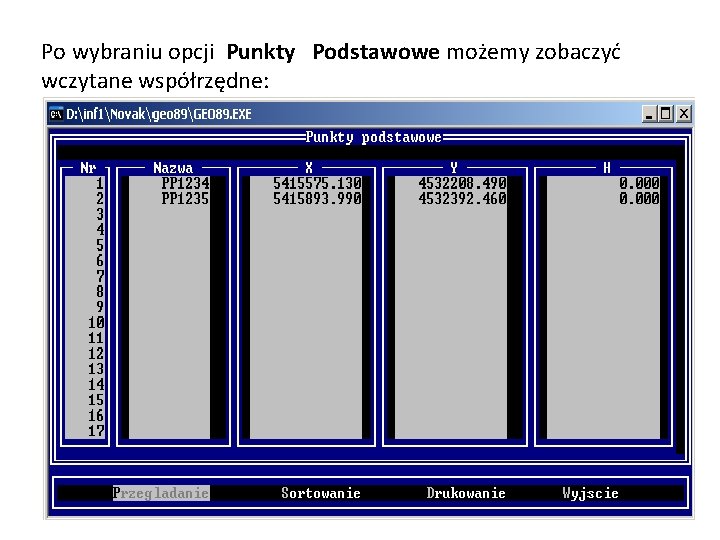Click row number 9 in Nr column
This screenshot has height=540, width=720.
[100, 307]
